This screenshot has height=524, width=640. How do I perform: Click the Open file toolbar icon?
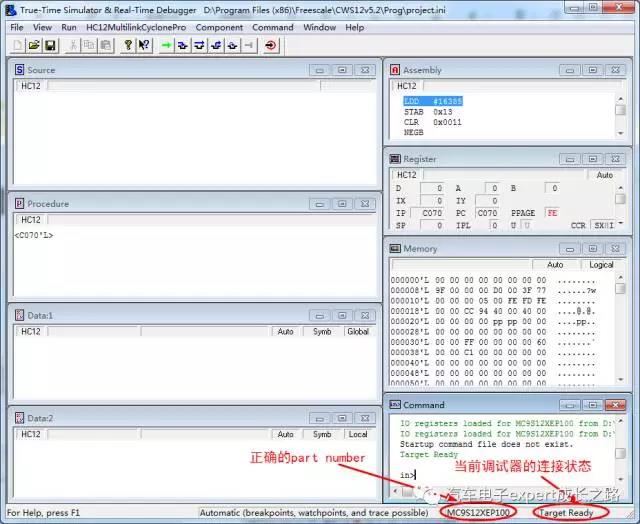coord(34,46)
